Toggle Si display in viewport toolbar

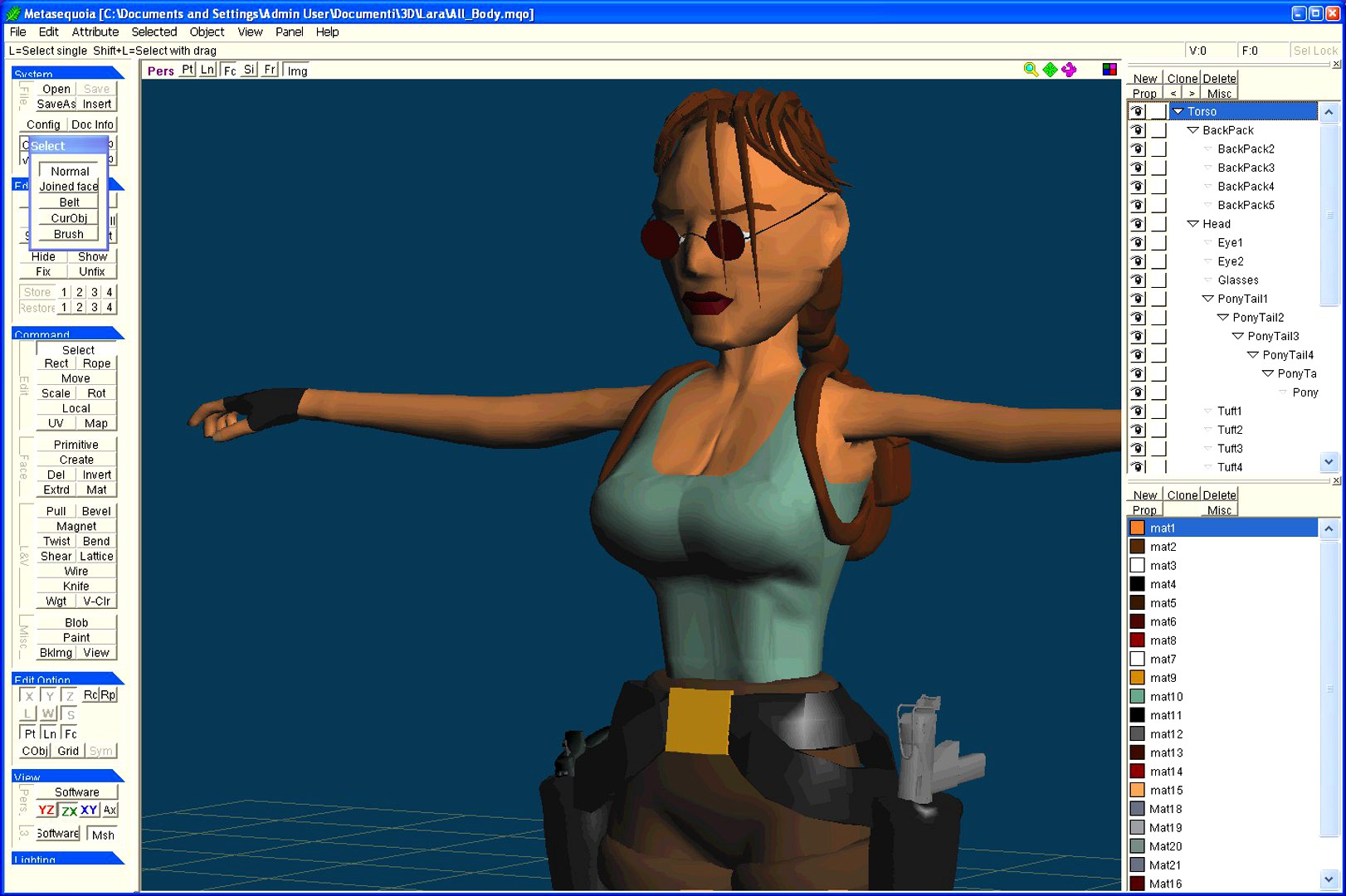(x=249, y=70)
